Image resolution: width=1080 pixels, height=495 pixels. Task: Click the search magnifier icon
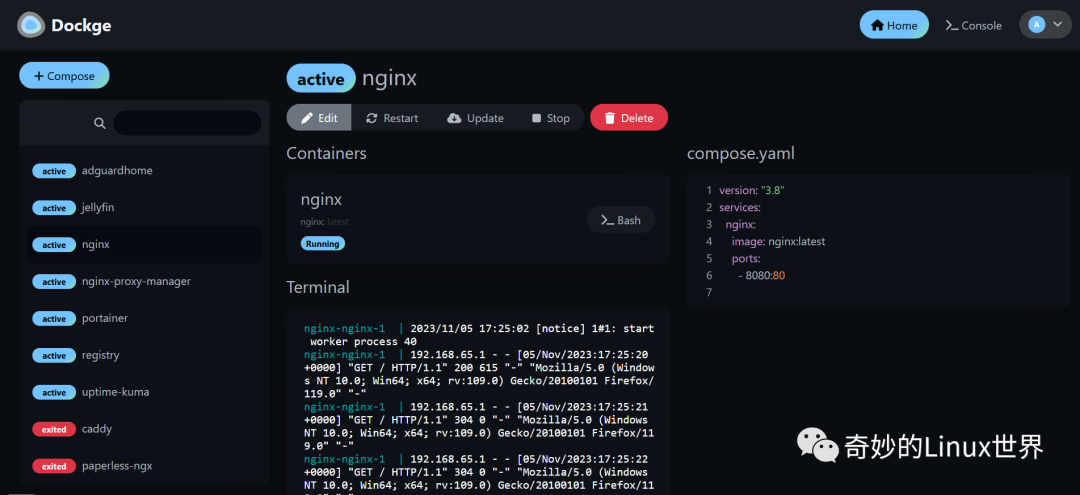pyautogui.click(x=100, y=123)
